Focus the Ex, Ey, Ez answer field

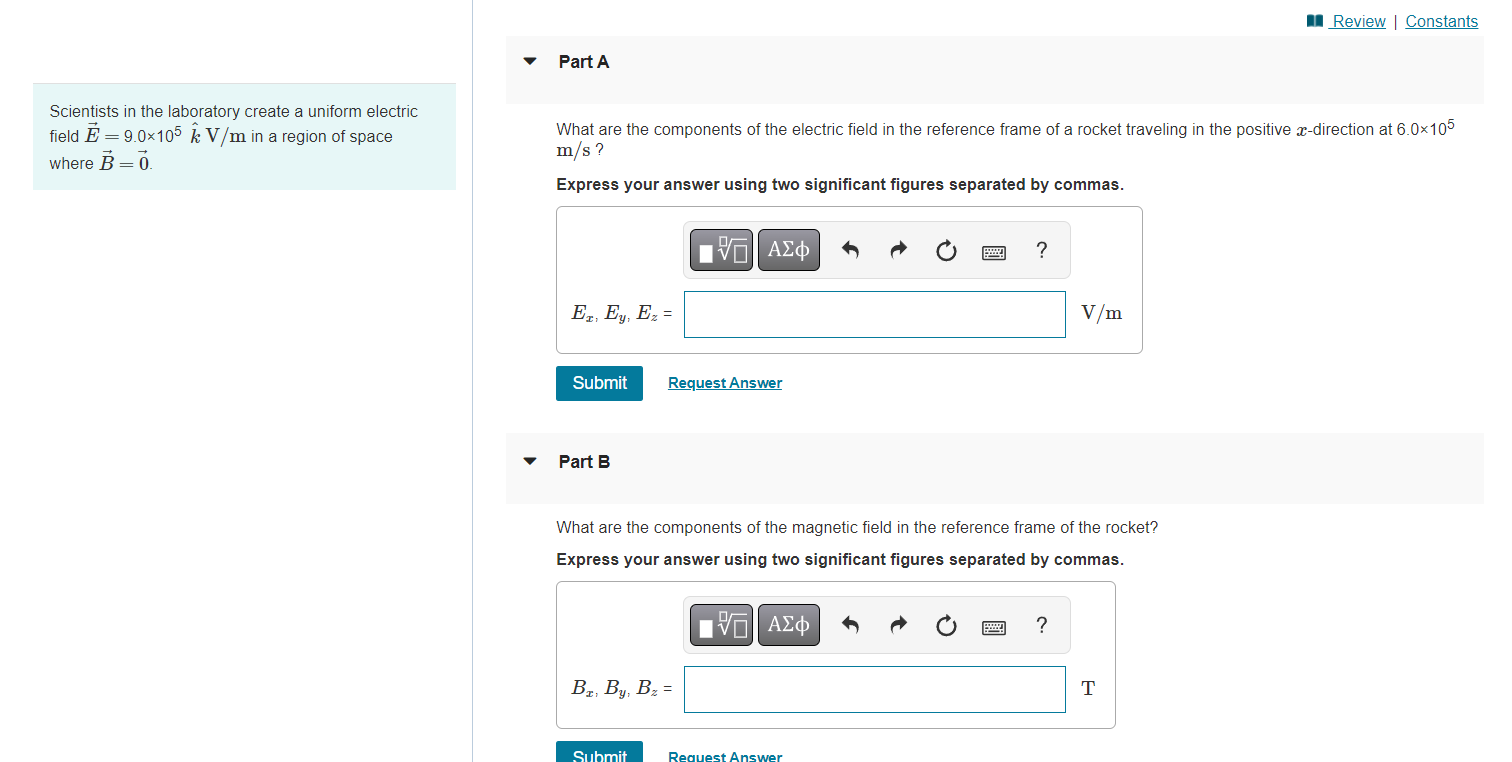[875, 314]
